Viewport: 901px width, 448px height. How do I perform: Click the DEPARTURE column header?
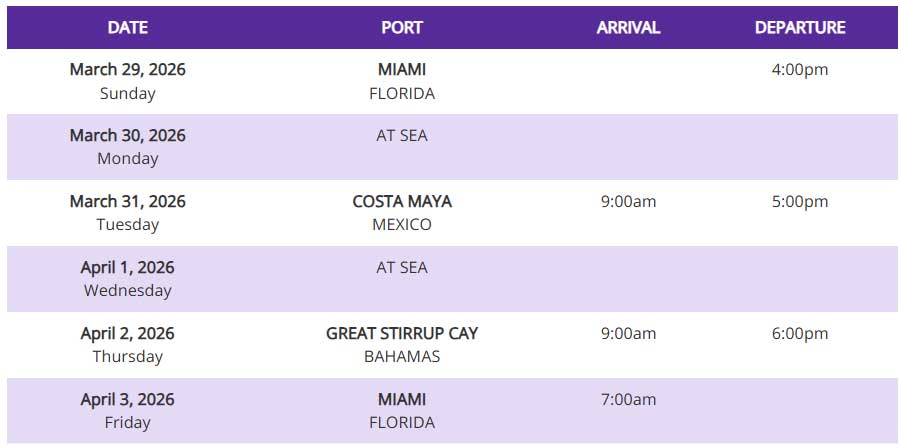pos(800,28)
